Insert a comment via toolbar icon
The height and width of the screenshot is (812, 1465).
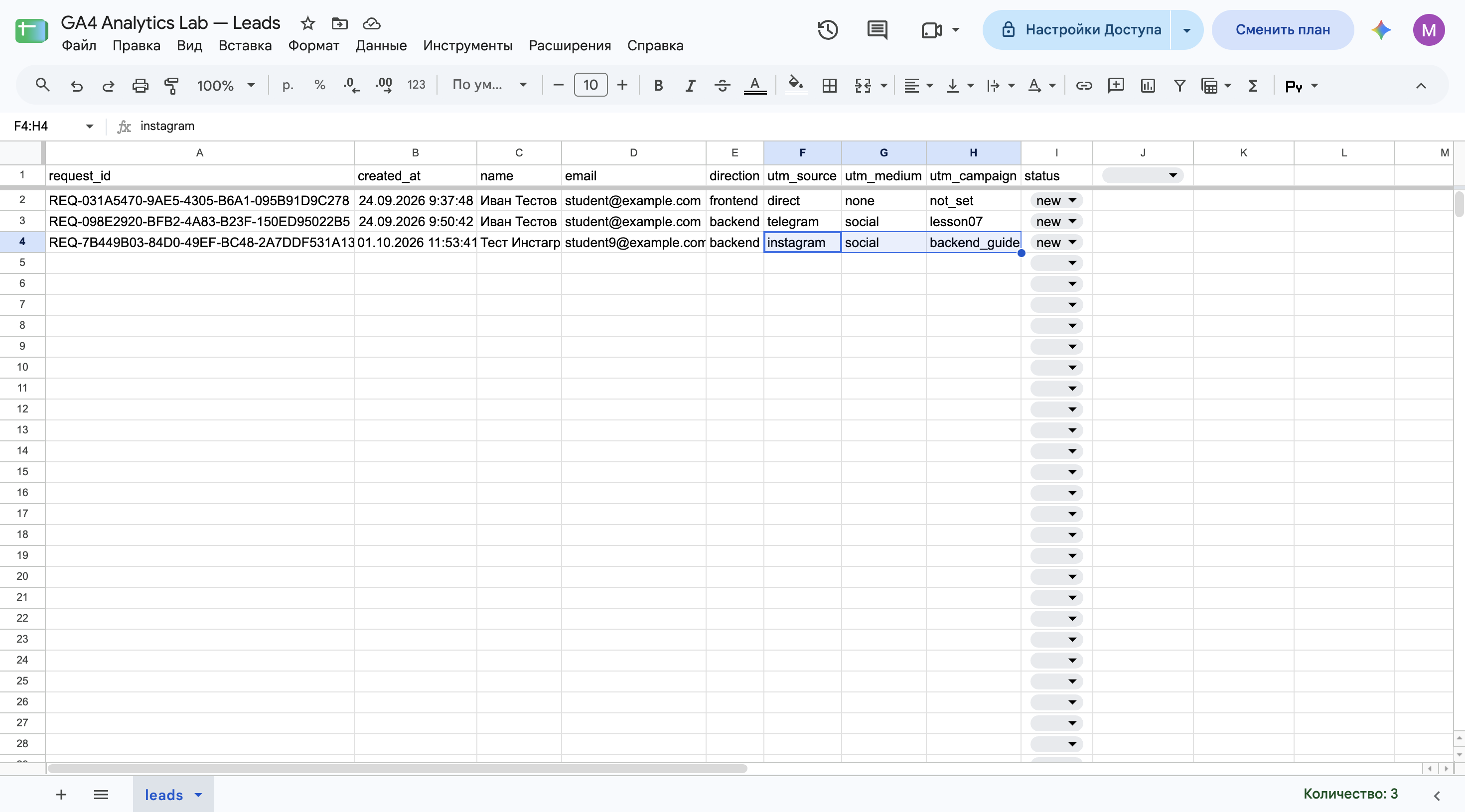tap(1116, 86)
